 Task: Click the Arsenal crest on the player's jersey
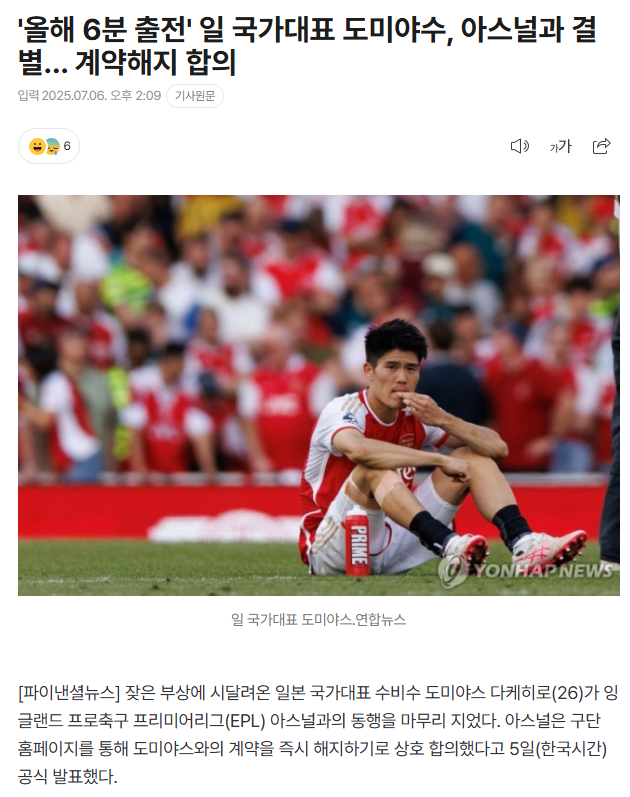point(406,441)
